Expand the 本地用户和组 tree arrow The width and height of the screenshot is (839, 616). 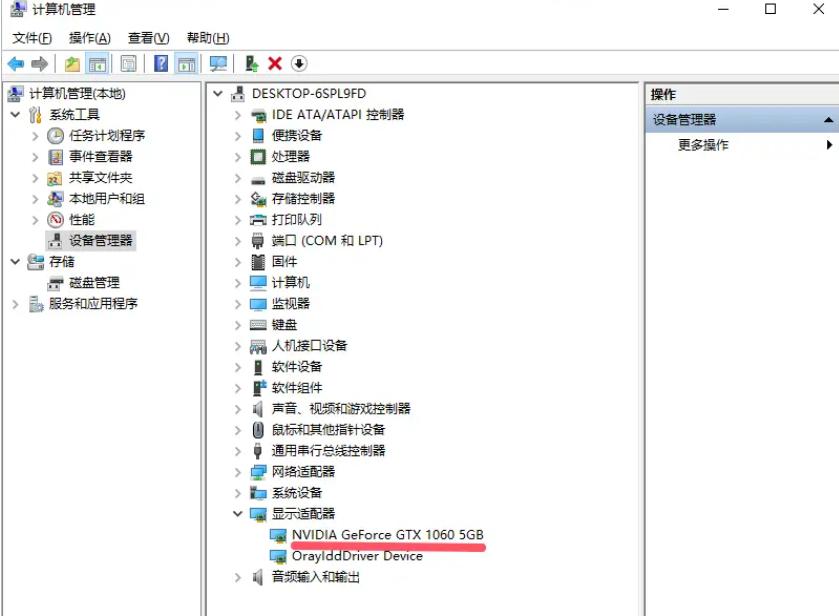click(x=35, y=199)
